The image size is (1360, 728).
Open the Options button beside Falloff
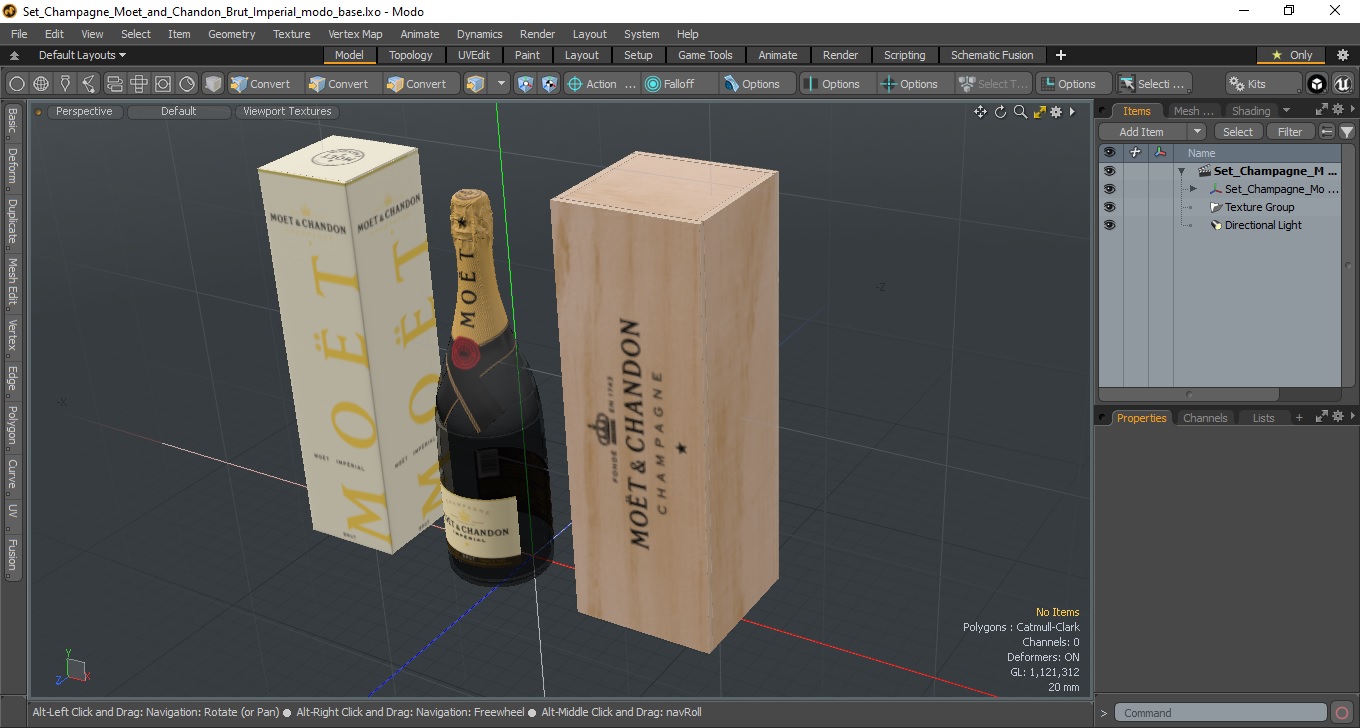click(758, 84)
